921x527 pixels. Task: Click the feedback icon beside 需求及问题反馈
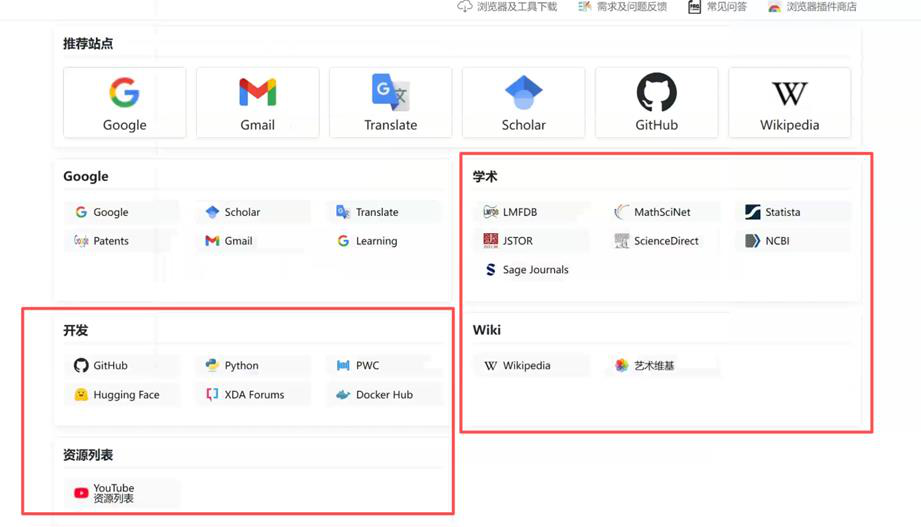pyautogui.click(x=584, y=7)
